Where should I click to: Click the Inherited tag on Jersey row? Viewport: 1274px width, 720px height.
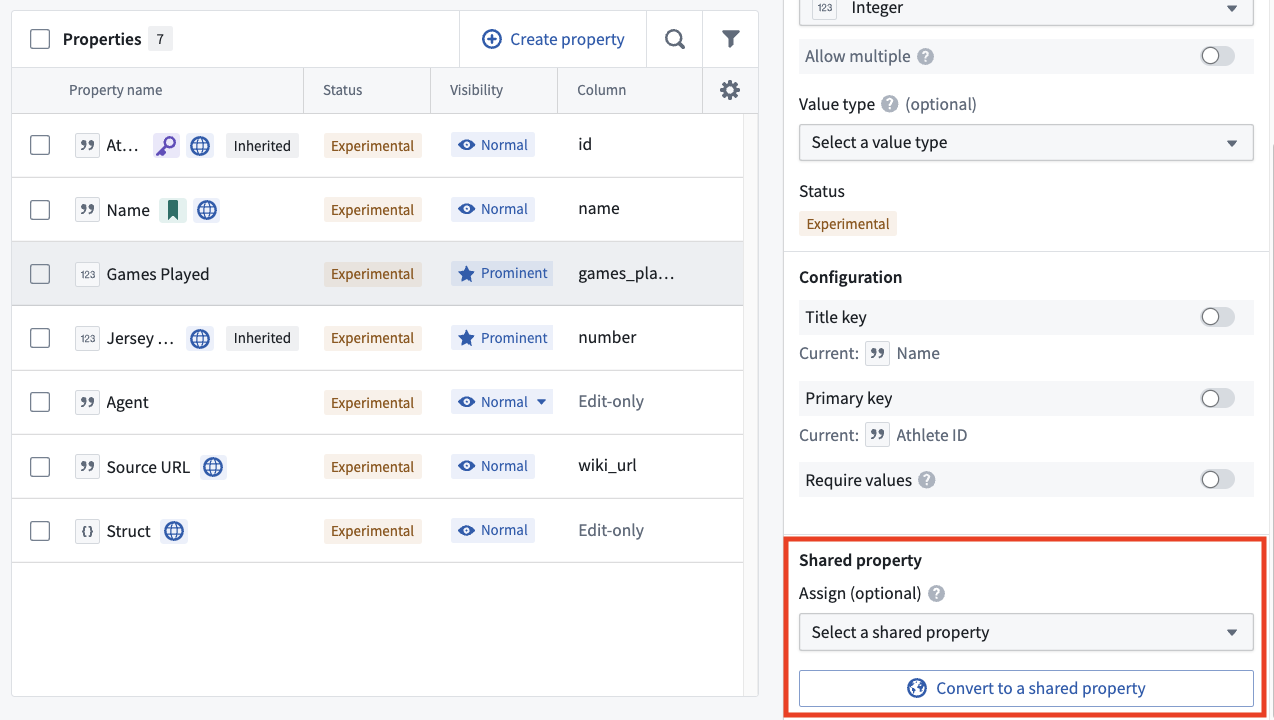click(262, 338)
